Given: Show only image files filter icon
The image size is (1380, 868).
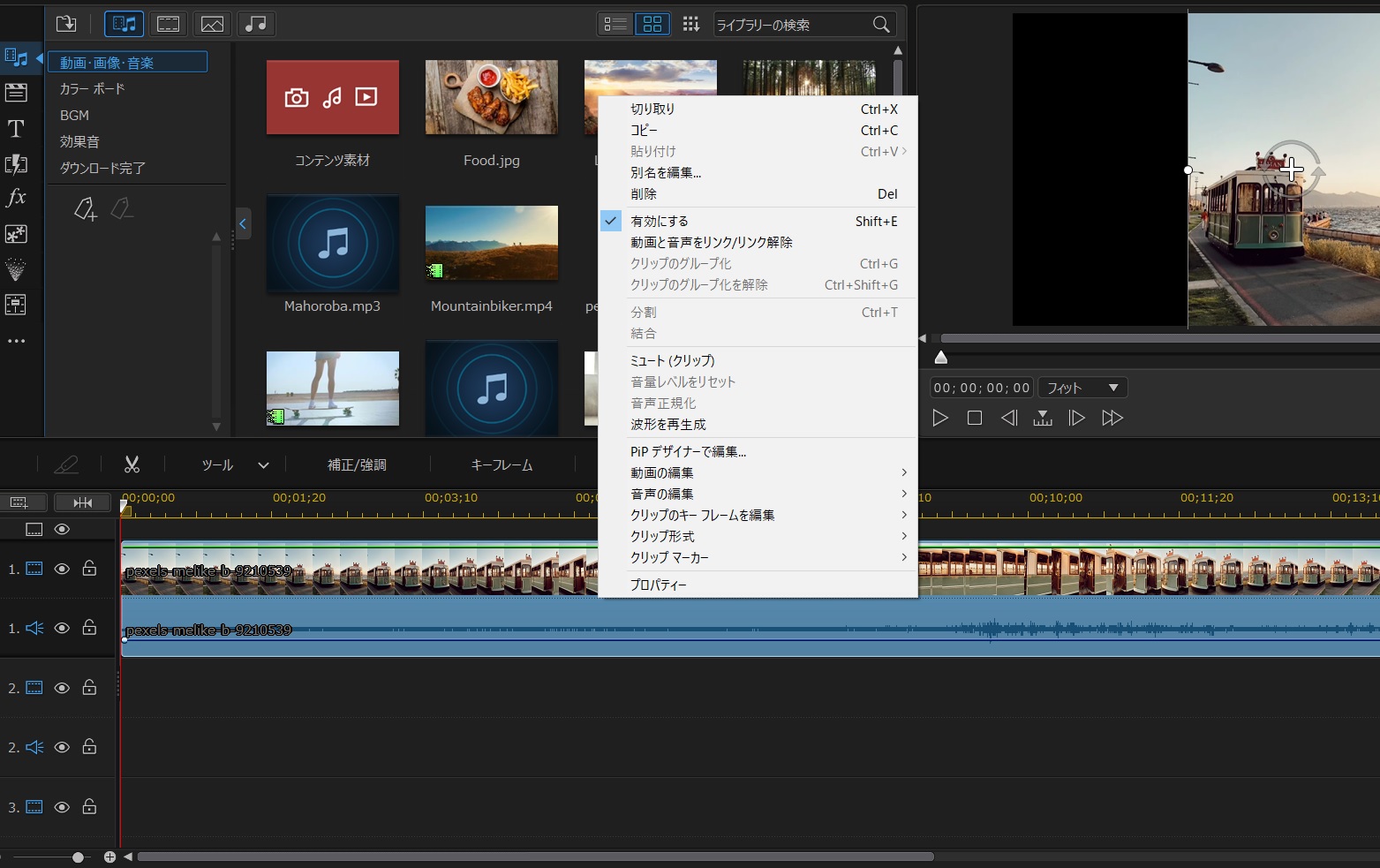Looking at the screenshot, I should [x=212, y=24].
